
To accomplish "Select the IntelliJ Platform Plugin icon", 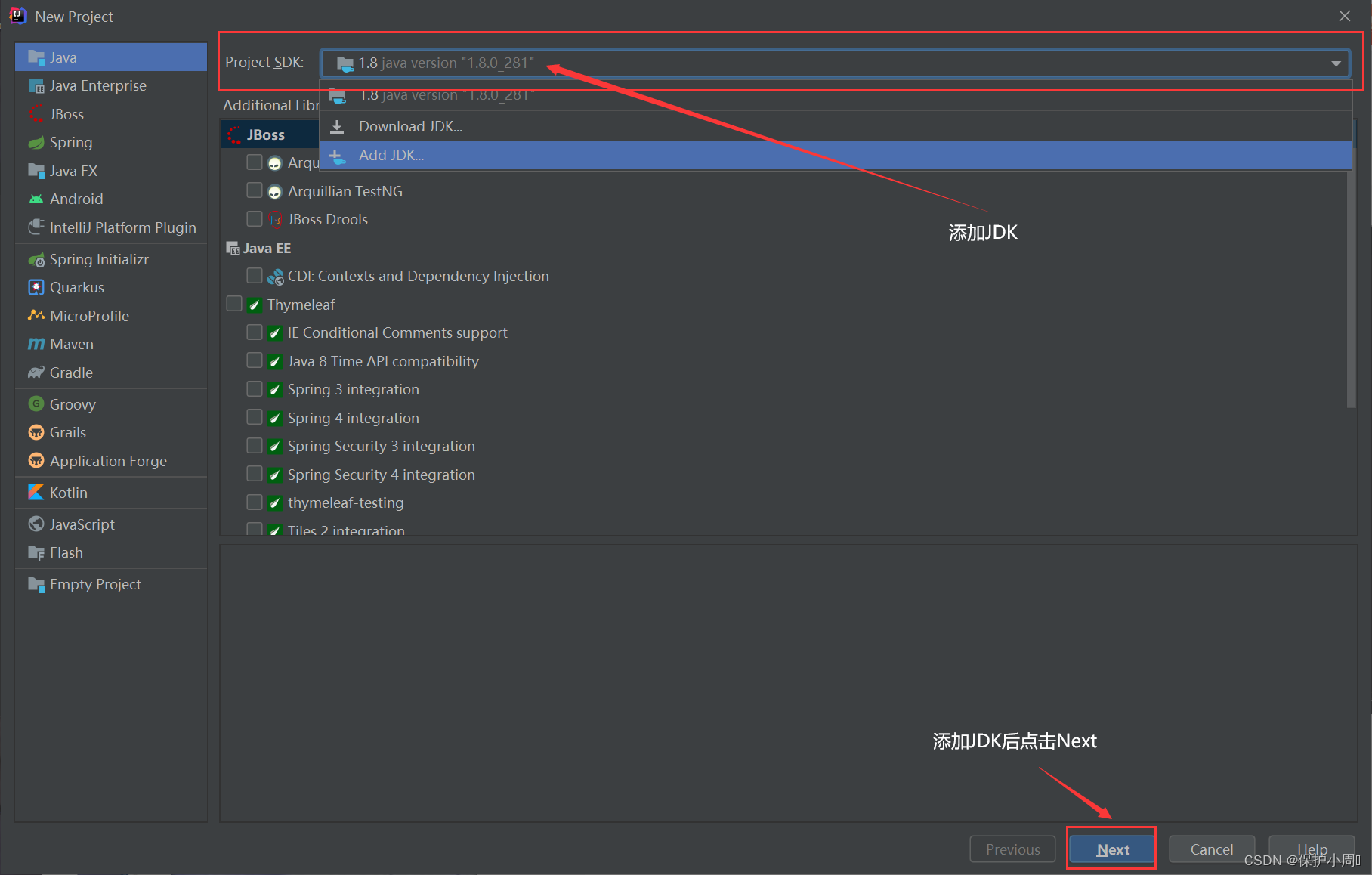I will click(36, 227).
